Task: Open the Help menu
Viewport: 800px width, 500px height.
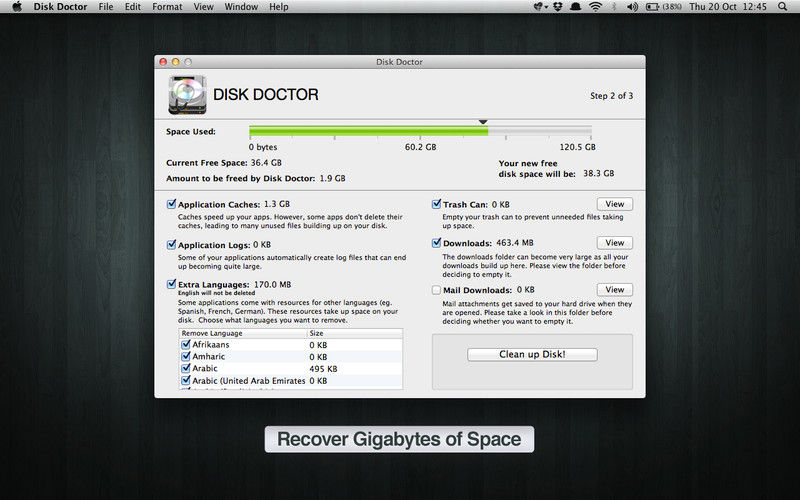Action: (279, 7)
